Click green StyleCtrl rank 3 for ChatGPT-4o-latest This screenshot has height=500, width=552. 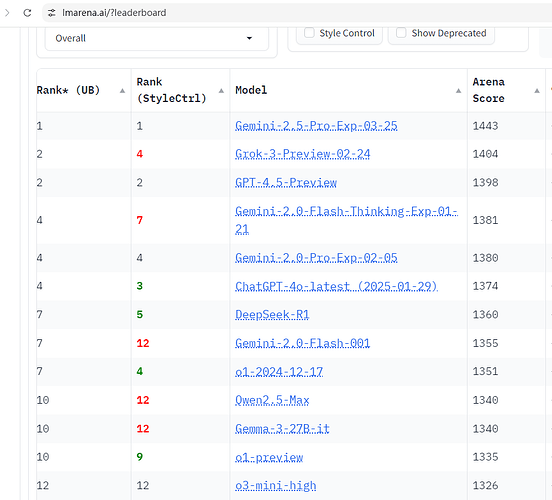point(140,286)
